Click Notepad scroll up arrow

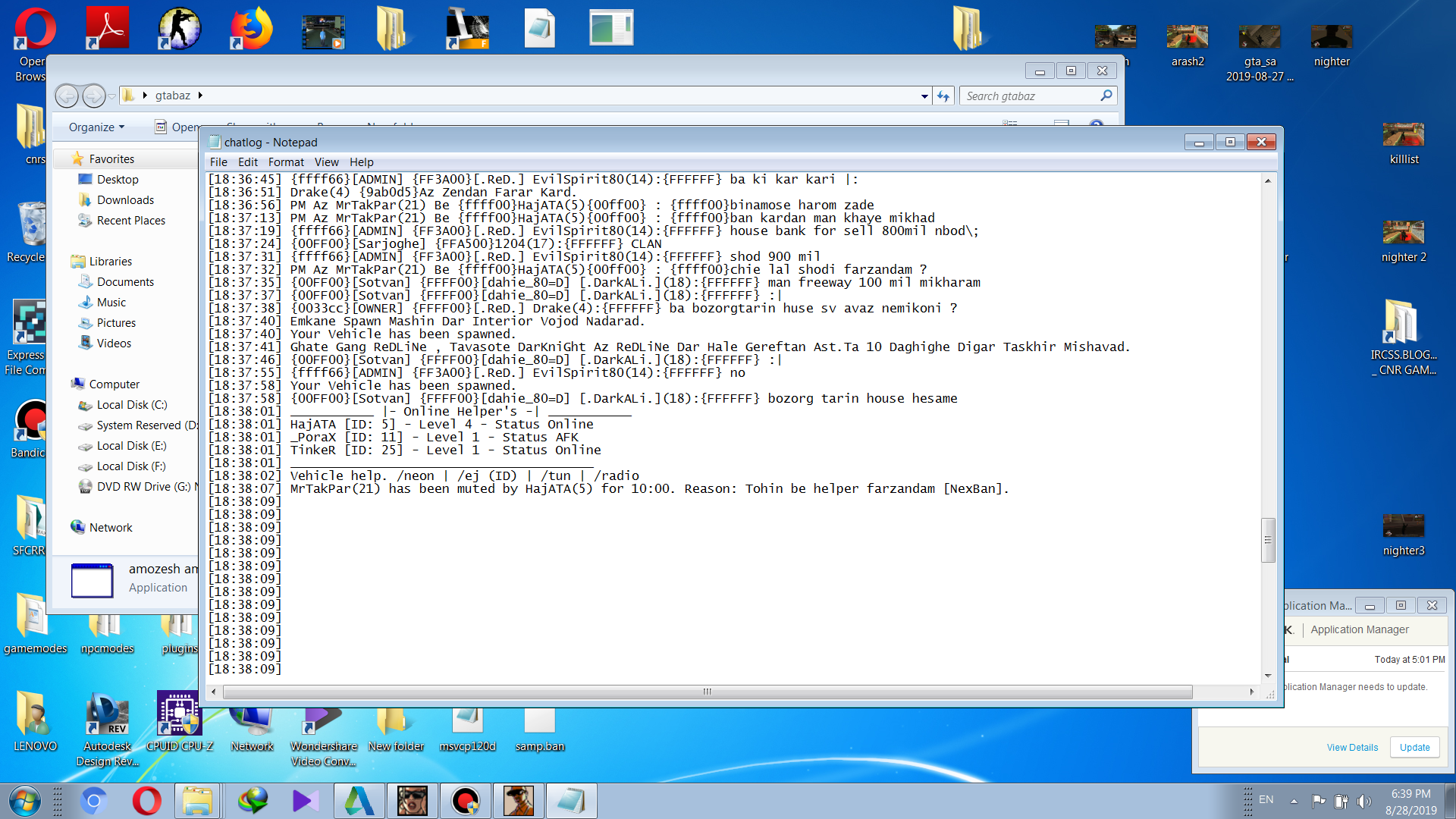(1267, 180)
